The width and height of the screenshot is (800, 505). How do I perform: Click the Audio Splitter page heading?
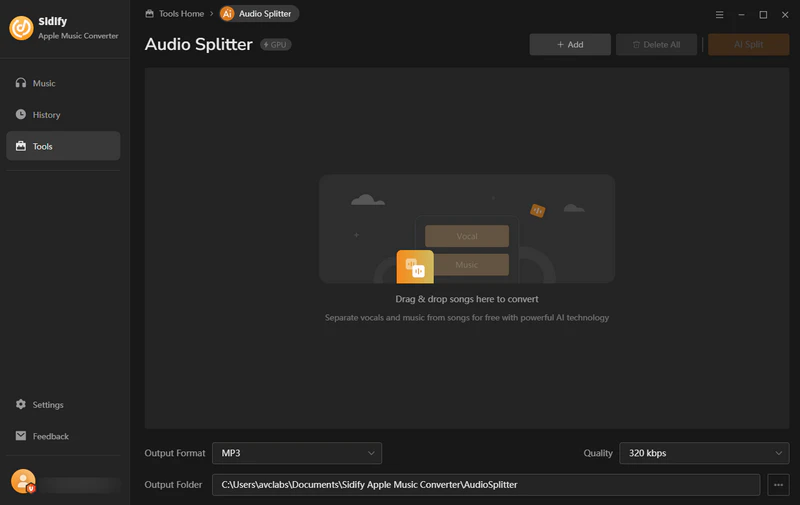(x=198, y=44)
